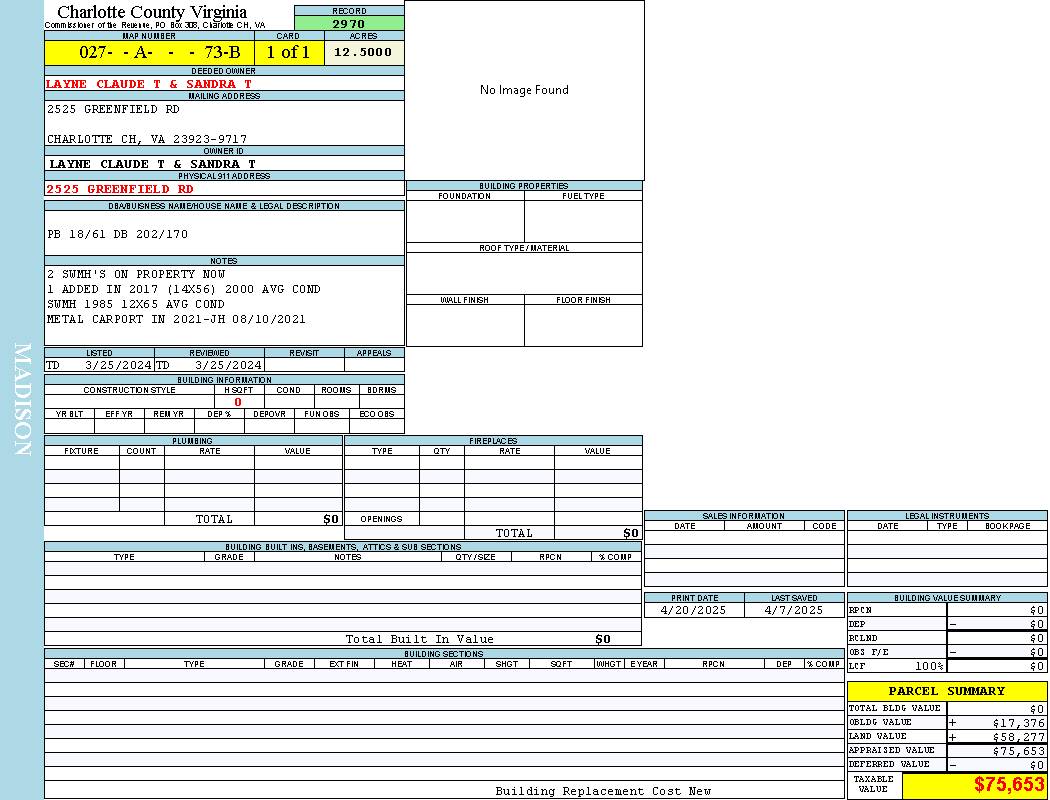
Task: Select the acres value 12.5000
Action: 363,53
